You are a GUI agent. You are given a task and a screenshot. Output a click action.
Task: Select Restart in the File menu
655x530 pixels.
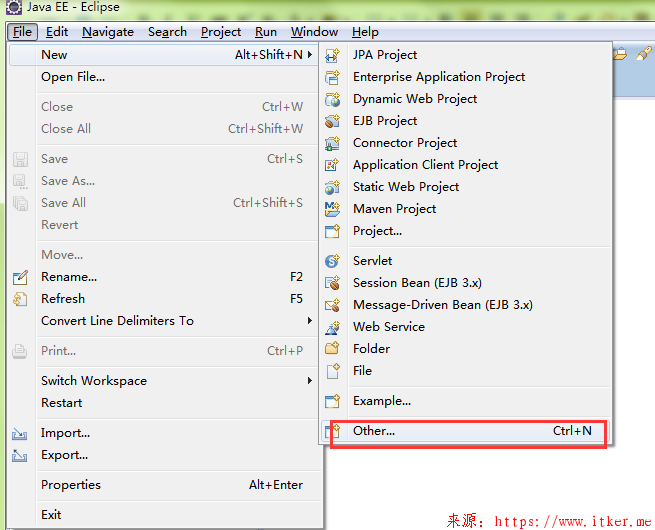[163, 403]
